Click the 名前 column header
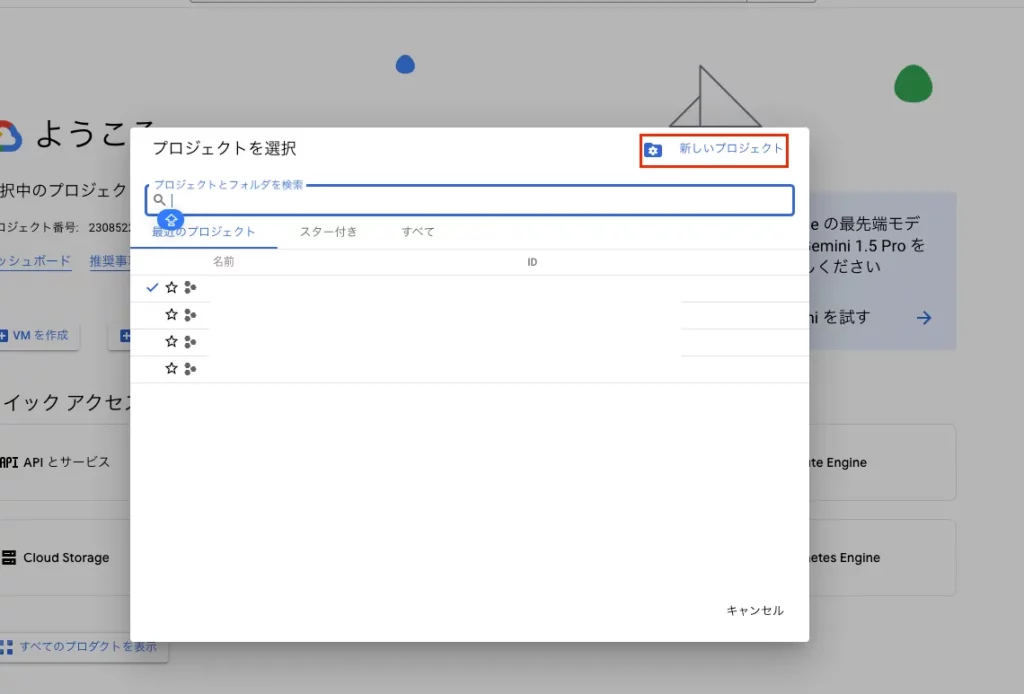1024x694 pixels. click(x=222, y=261)
